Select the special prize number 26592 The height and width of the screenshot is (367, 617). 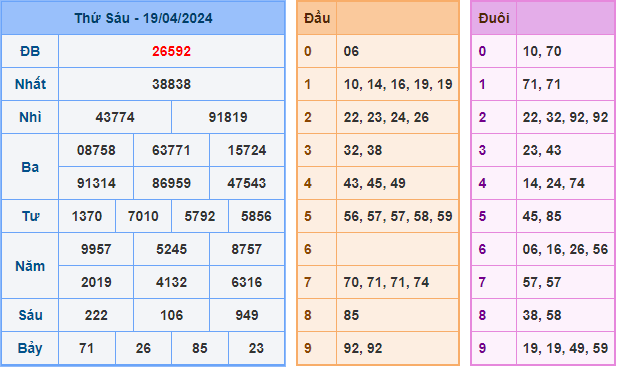(x=172, y=51)
